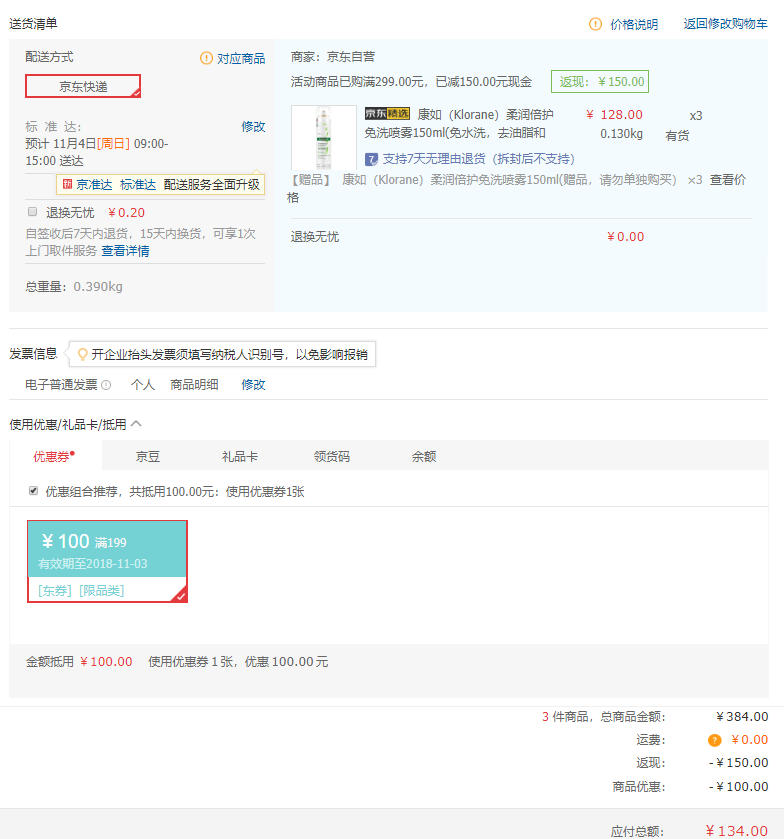Click the 对应商品 exclamation icon

click(x=206, y=58)
